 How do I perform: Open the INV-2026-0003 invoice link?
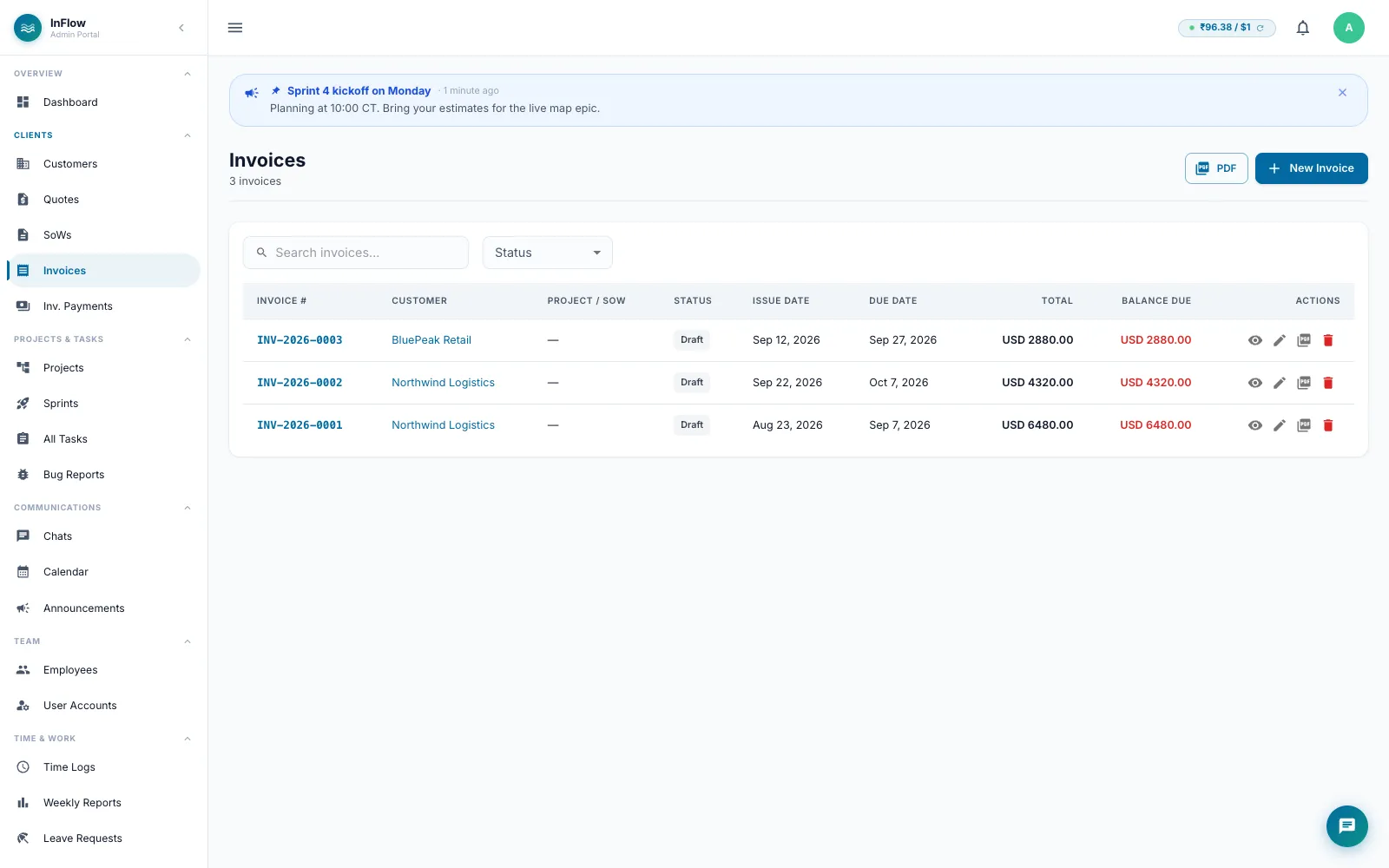pos(300,340)
